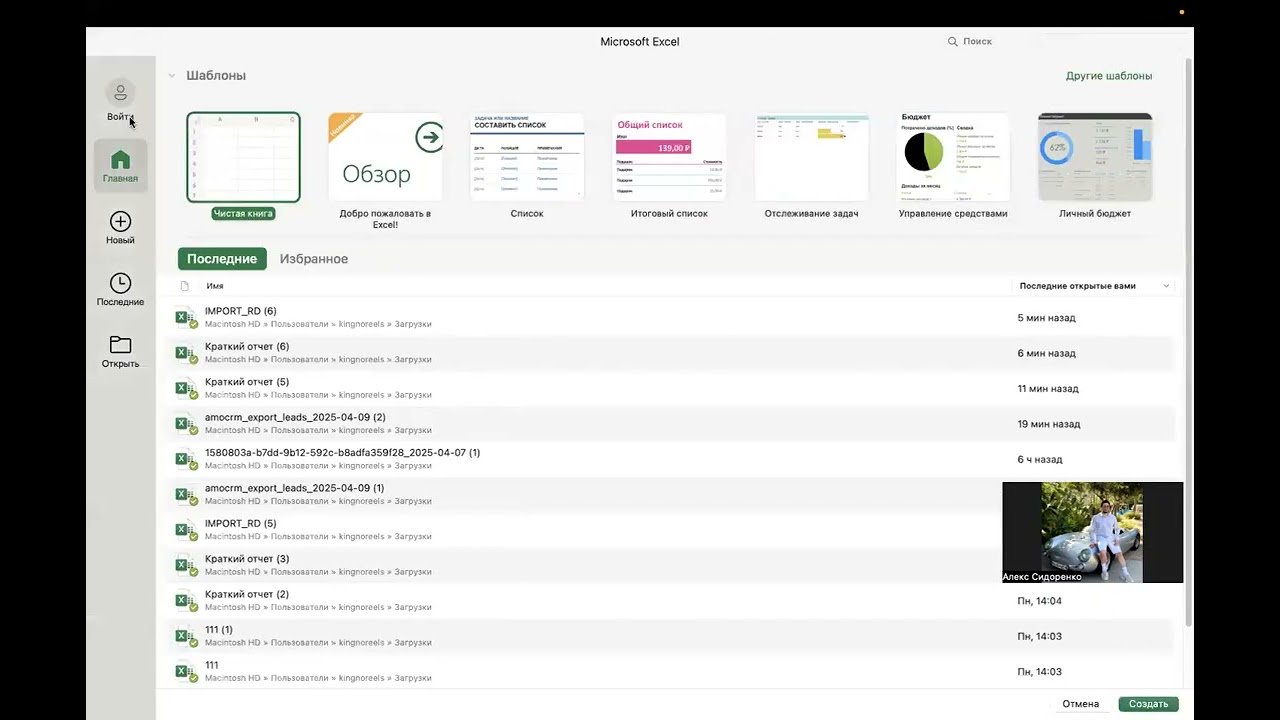
Task: Click the Excel icon of the last file 111
Action: point(185,672)
